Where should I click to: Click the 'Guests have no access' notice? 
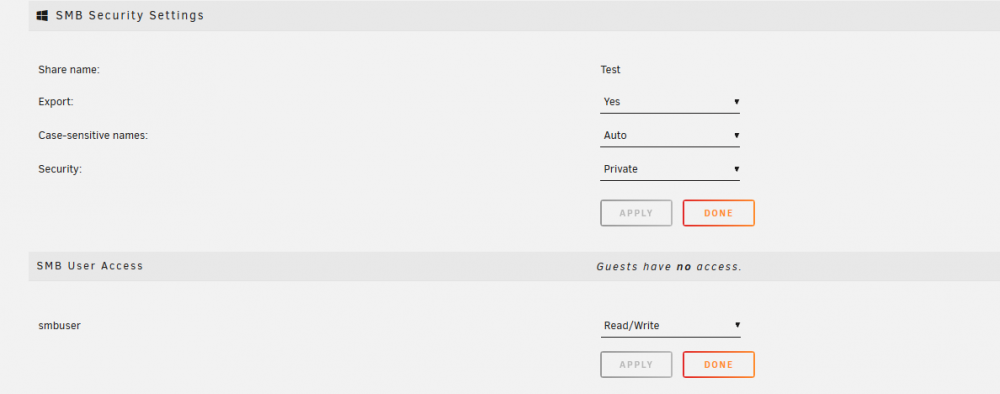[x=669, y=266]
